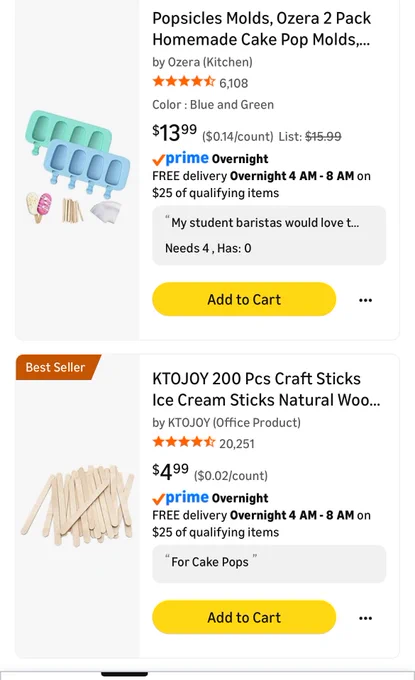Add Popsicles Molds to cart
The width and height of the screenshot is (415, 680).
point(244,299)
